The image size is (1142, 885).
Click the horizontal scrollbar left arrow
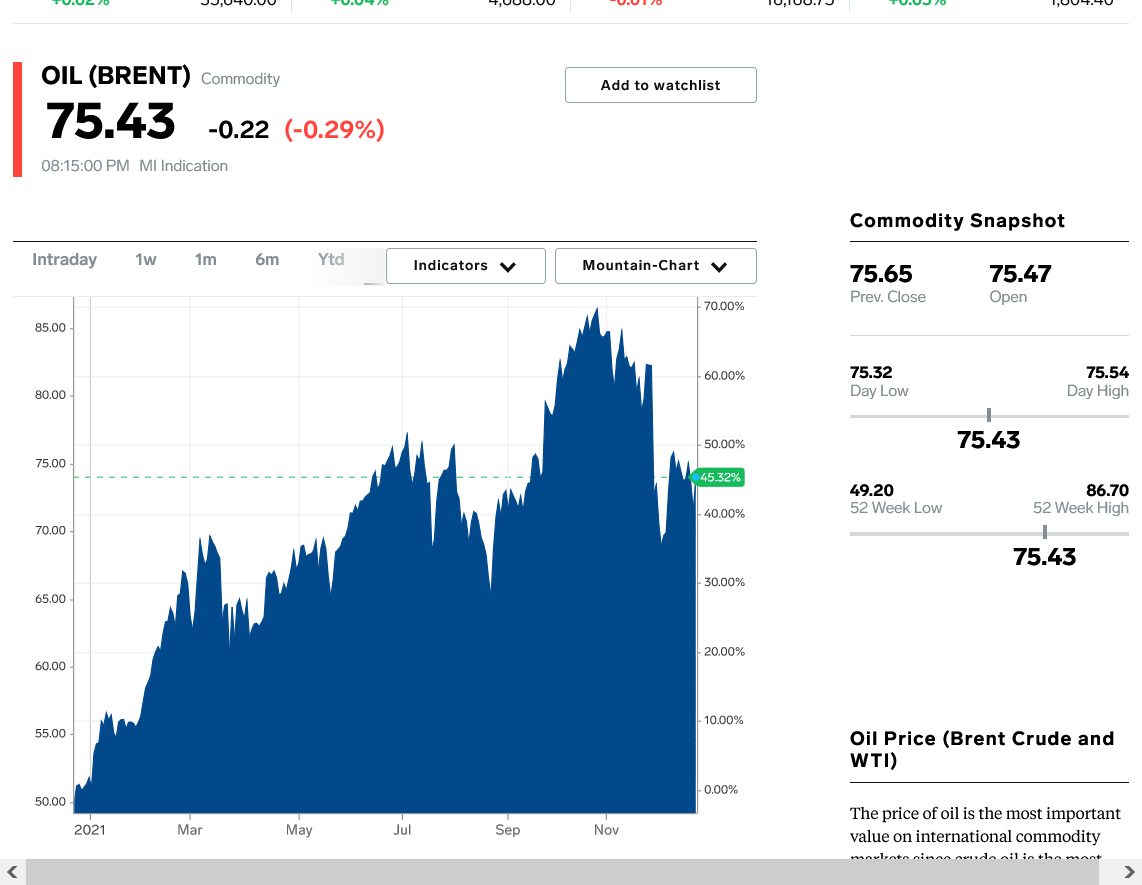coord(12,872)
